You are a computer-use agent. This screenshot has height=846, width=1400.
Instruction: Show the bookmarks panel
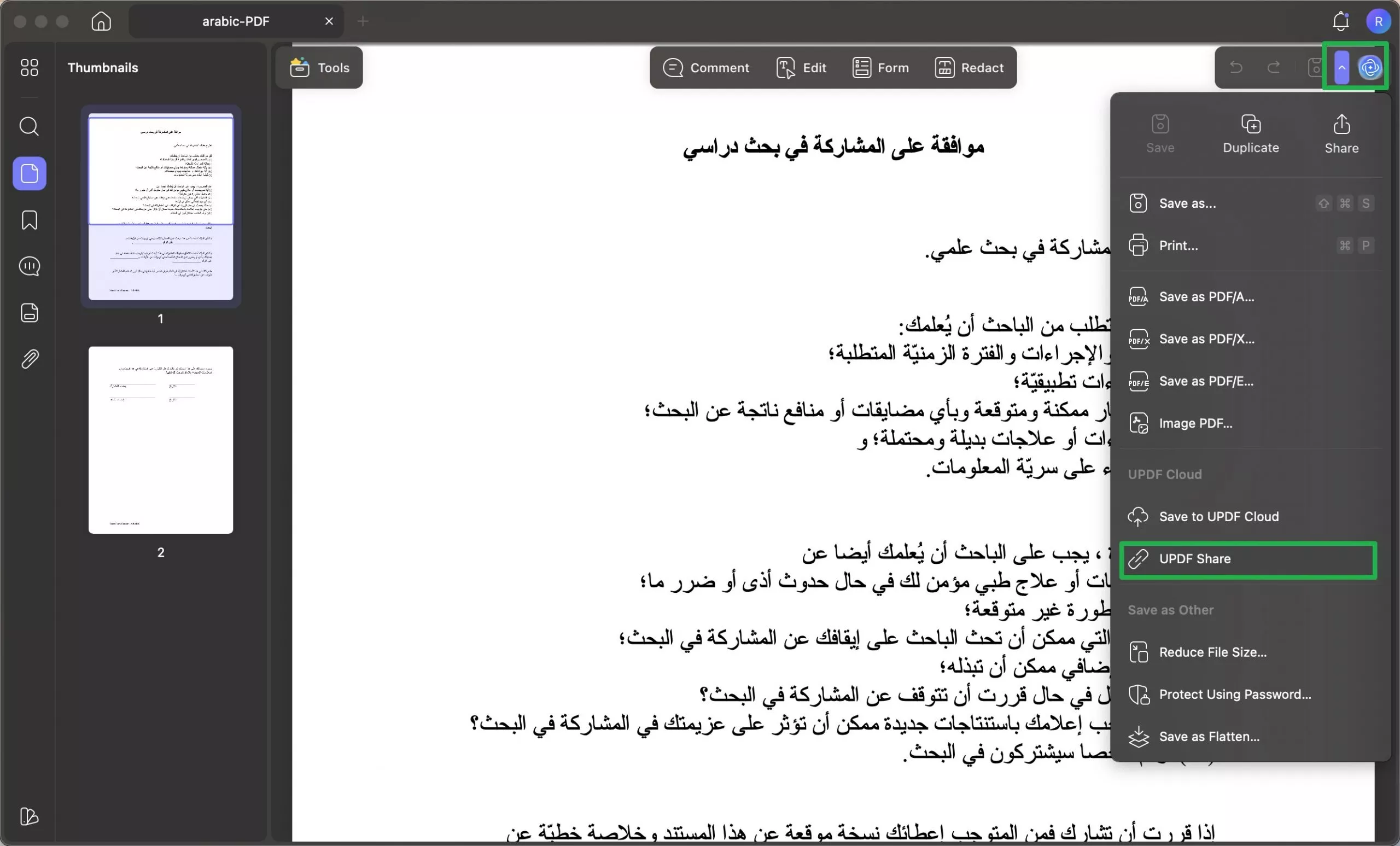pos(29,220)
